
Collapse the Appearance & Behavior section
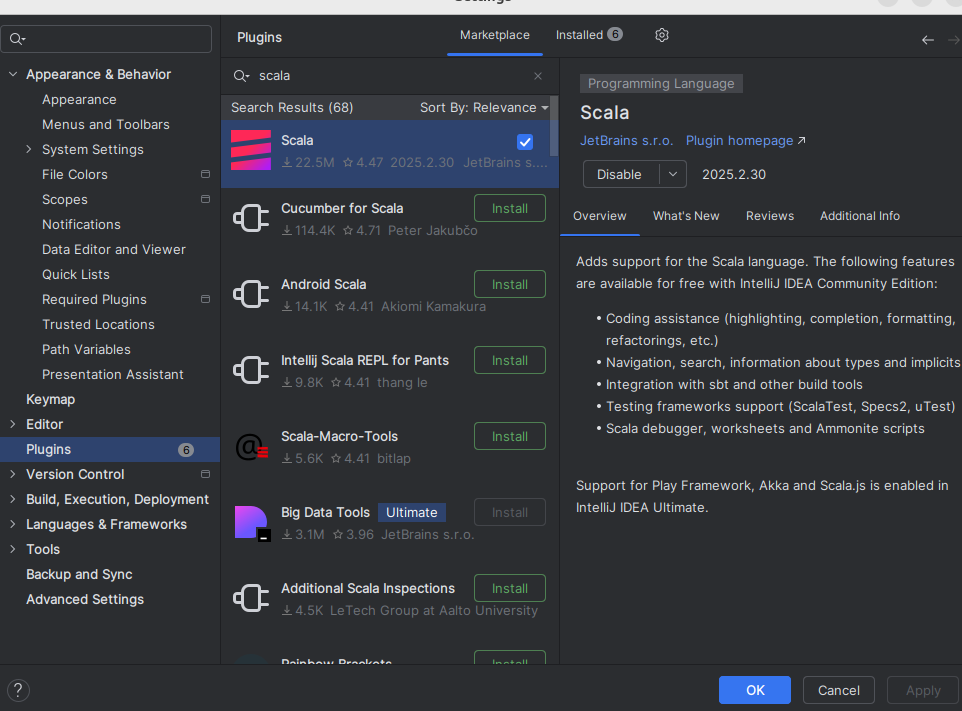tap(13, 74)
